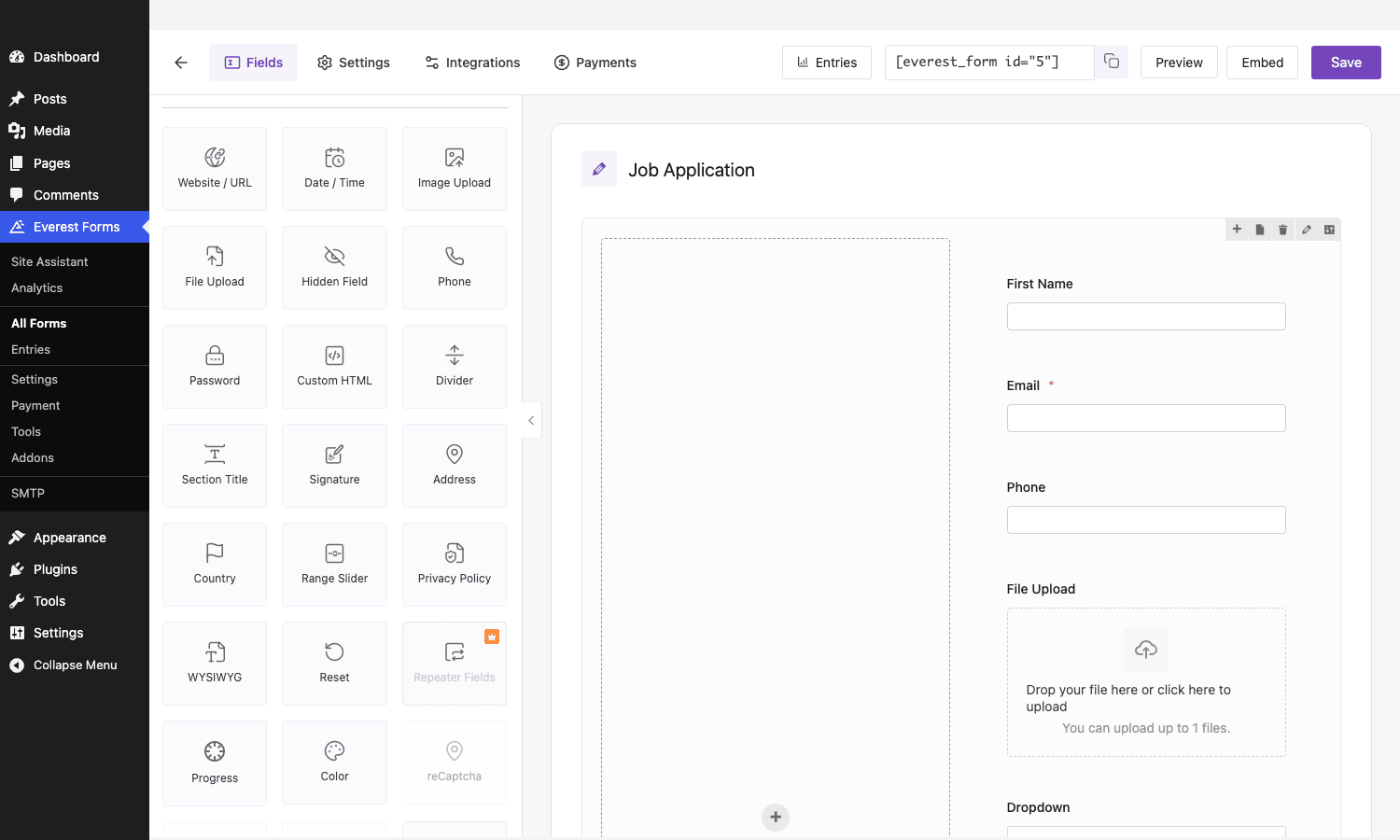Preview the form

click(1179, 63)
